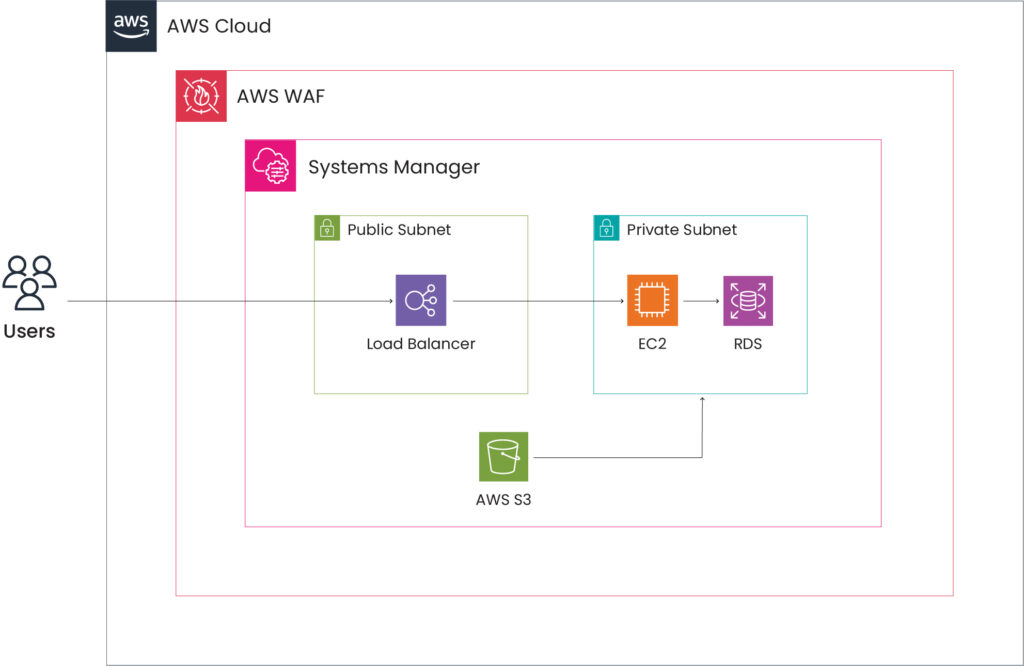Select the Load Balancer purple icon
1024x666 pixels.
(421, 300)
